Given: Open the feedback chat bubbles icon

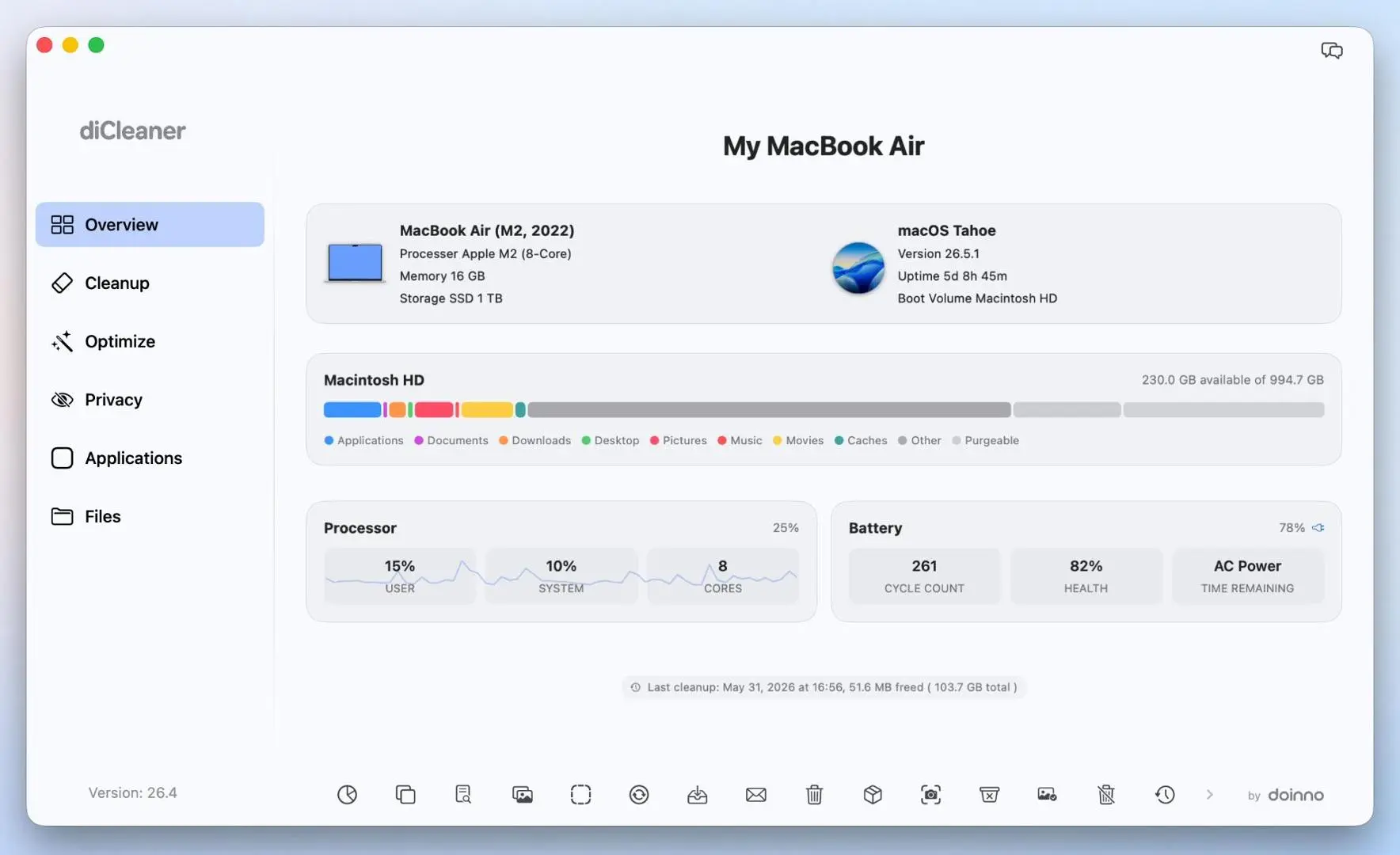Looking at the screenshot, I should [1331, 51].
